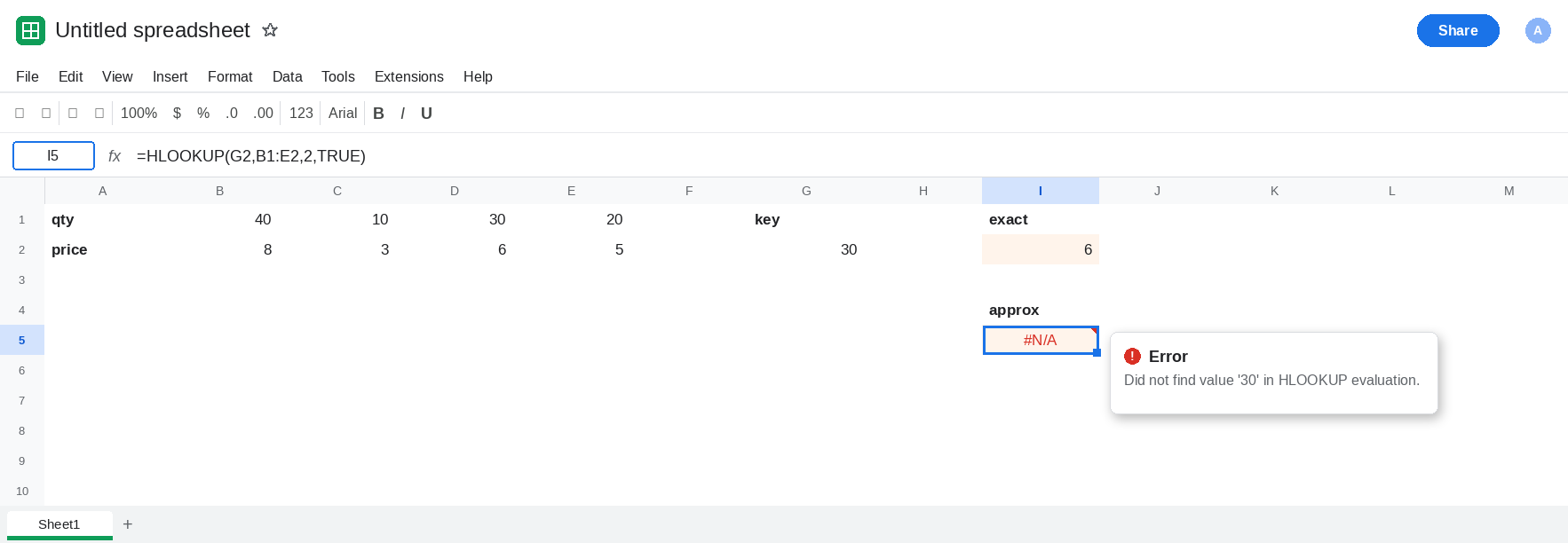Select cell C1 with value 10
Image resolution: width=1568 pixels, height=543 pixels.
337,219
